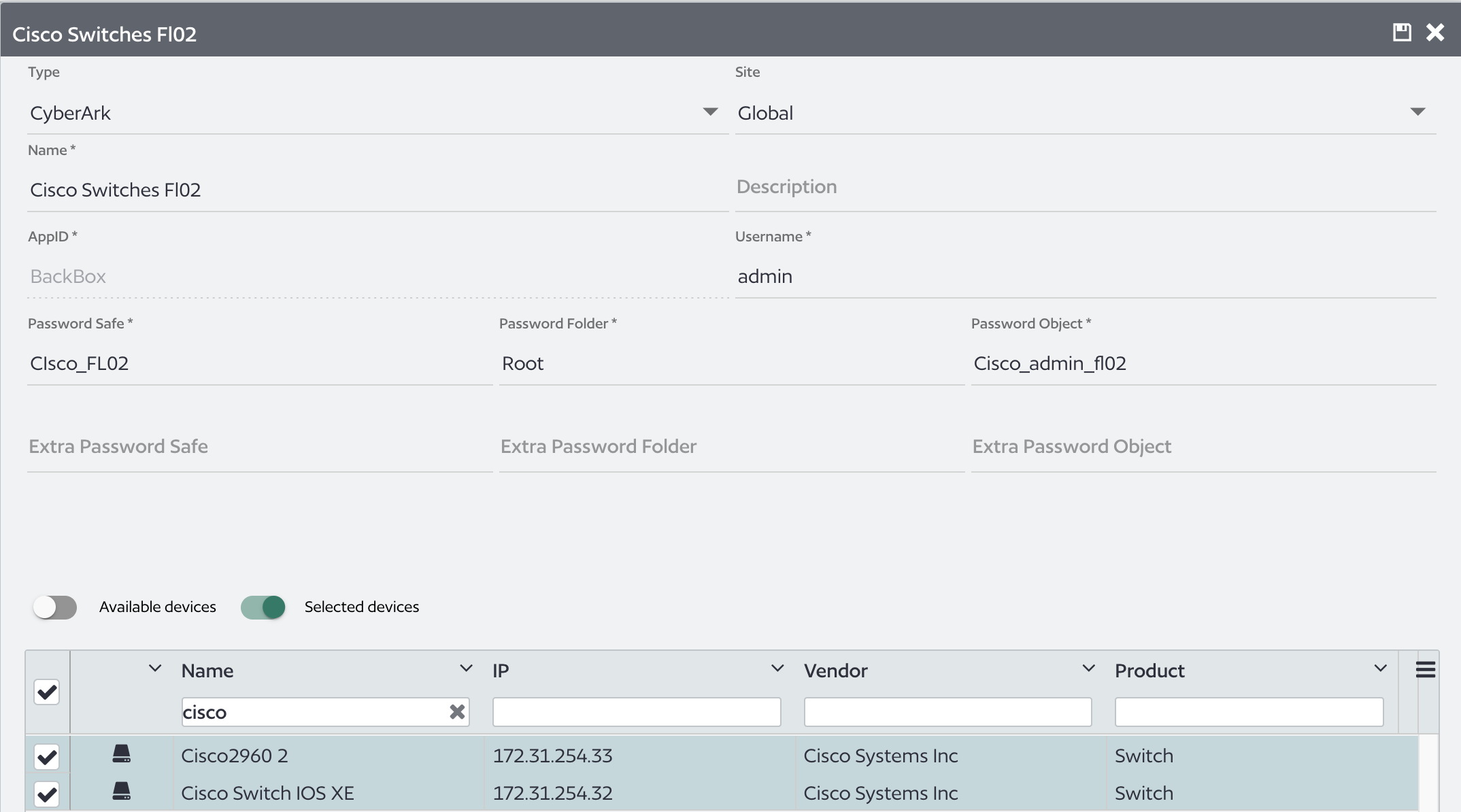Screen dimensions: 1461x812
Task: Expand the IP column header dropdown
Action: coord(777,668)
